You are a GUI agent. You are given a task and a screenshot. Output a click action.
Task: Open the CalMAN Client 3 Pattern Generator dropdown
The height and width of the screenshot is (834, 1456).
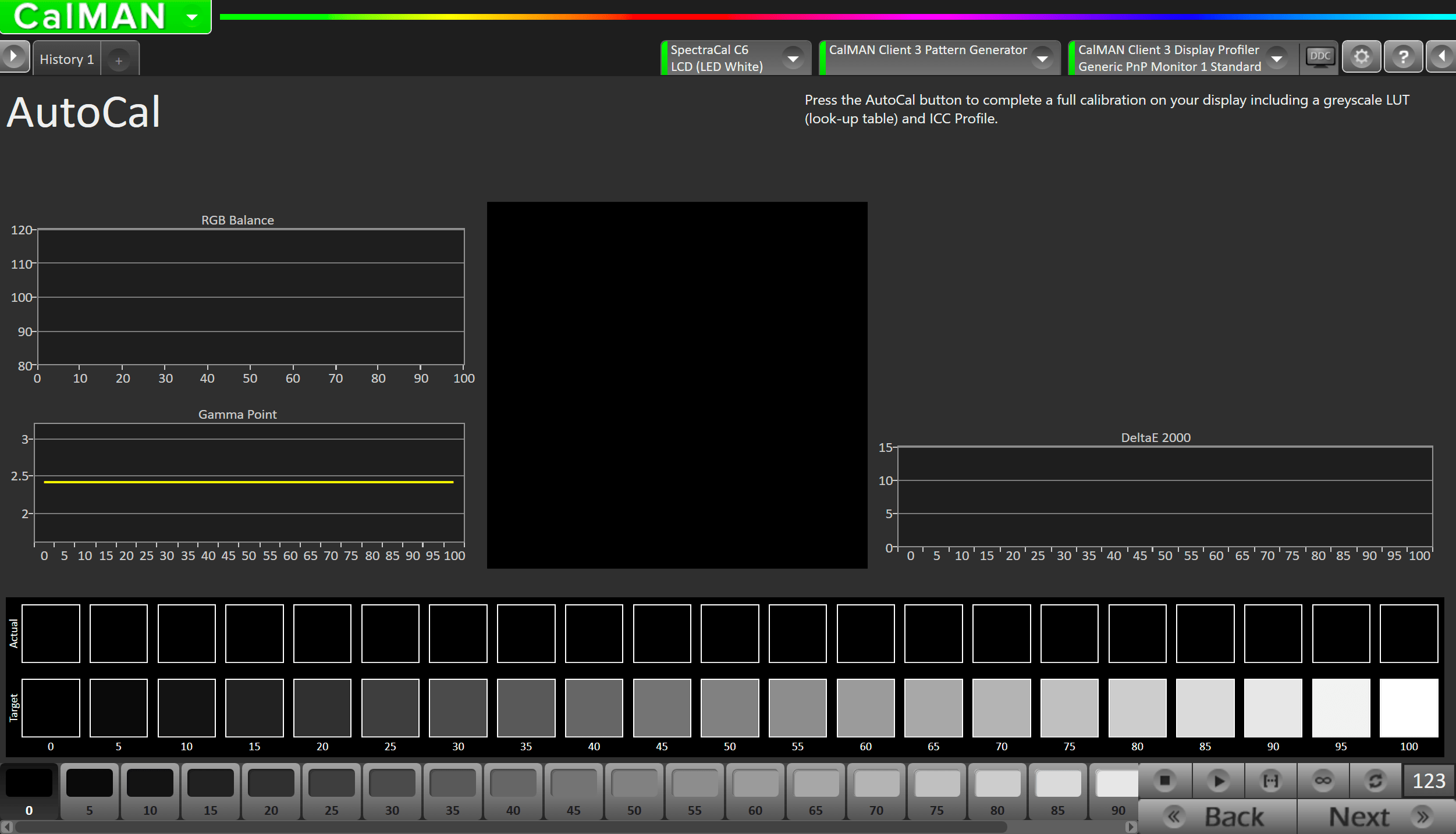[x=1042, y=58]
